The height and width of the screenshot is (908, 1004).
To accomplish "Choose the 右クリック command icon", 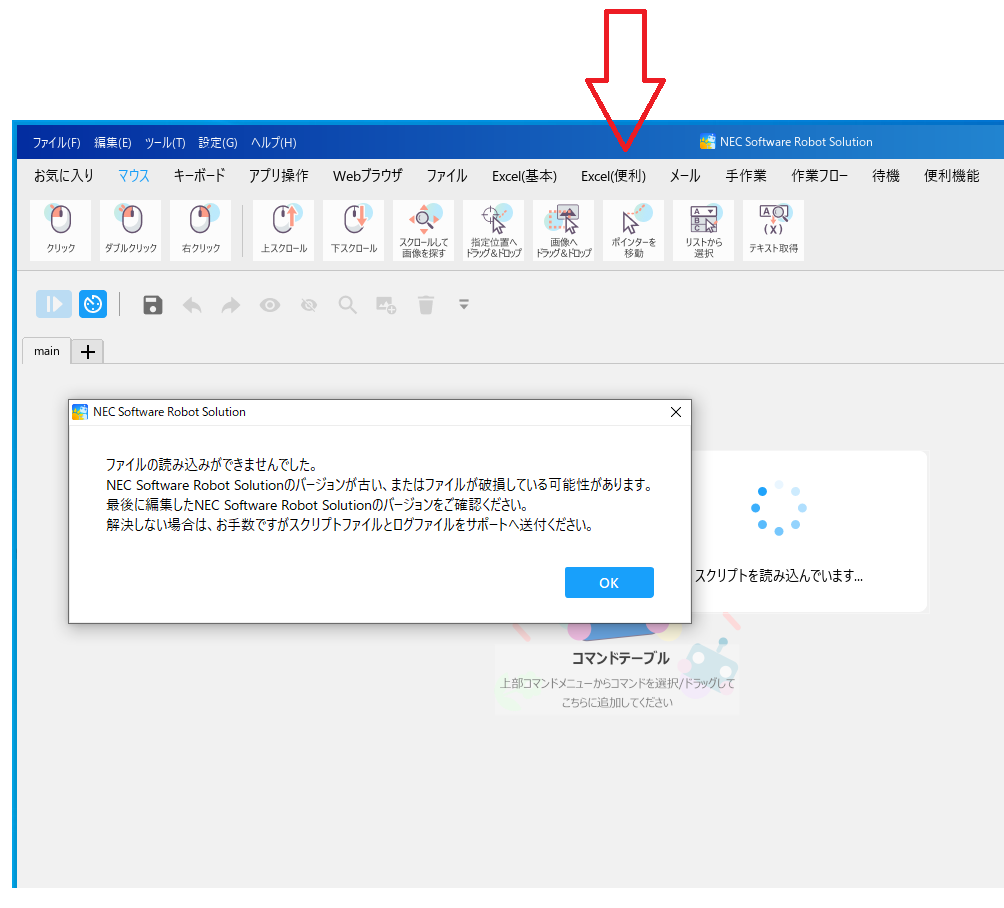I will [x=200, y=230].
